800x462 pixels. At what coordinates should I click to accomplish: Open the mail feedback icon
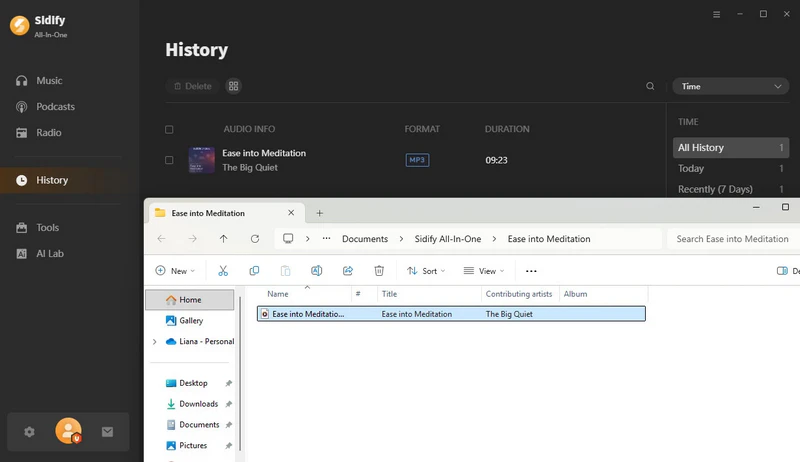(107, 432)
